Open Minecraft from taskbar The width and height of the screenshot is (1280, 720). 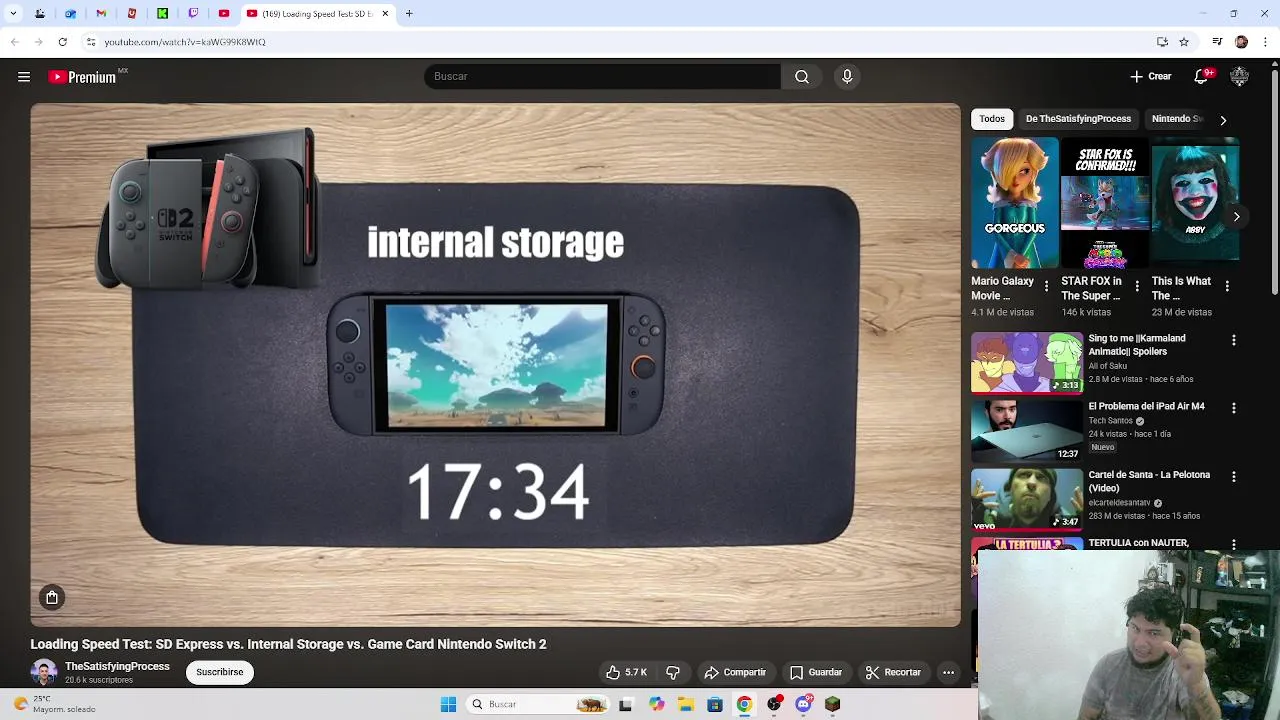click(832, 704)
